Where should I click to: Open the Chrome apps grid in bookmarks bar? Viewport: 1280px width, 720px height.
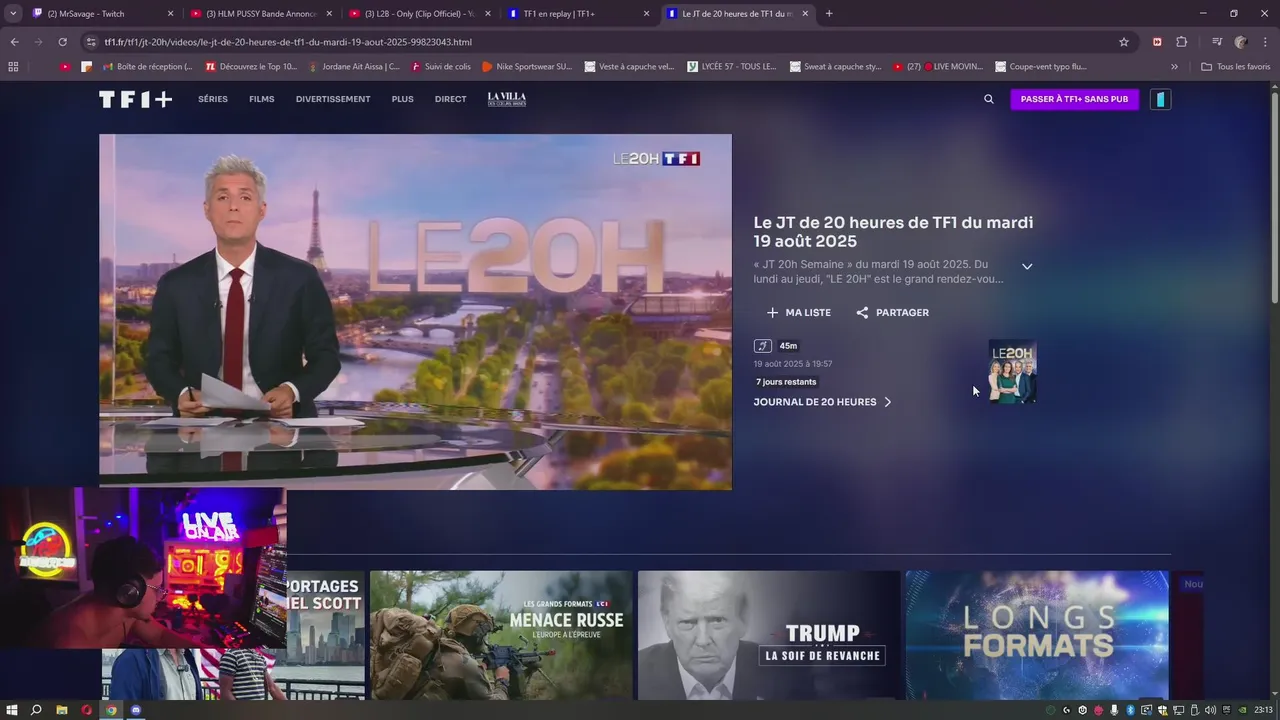[13, 67]
